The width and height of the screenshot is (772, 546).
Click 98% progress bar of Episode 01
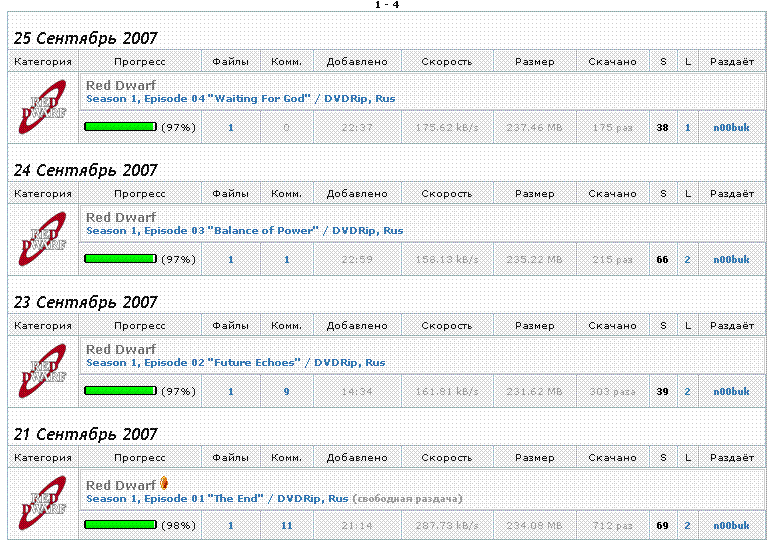click(121, 525)
